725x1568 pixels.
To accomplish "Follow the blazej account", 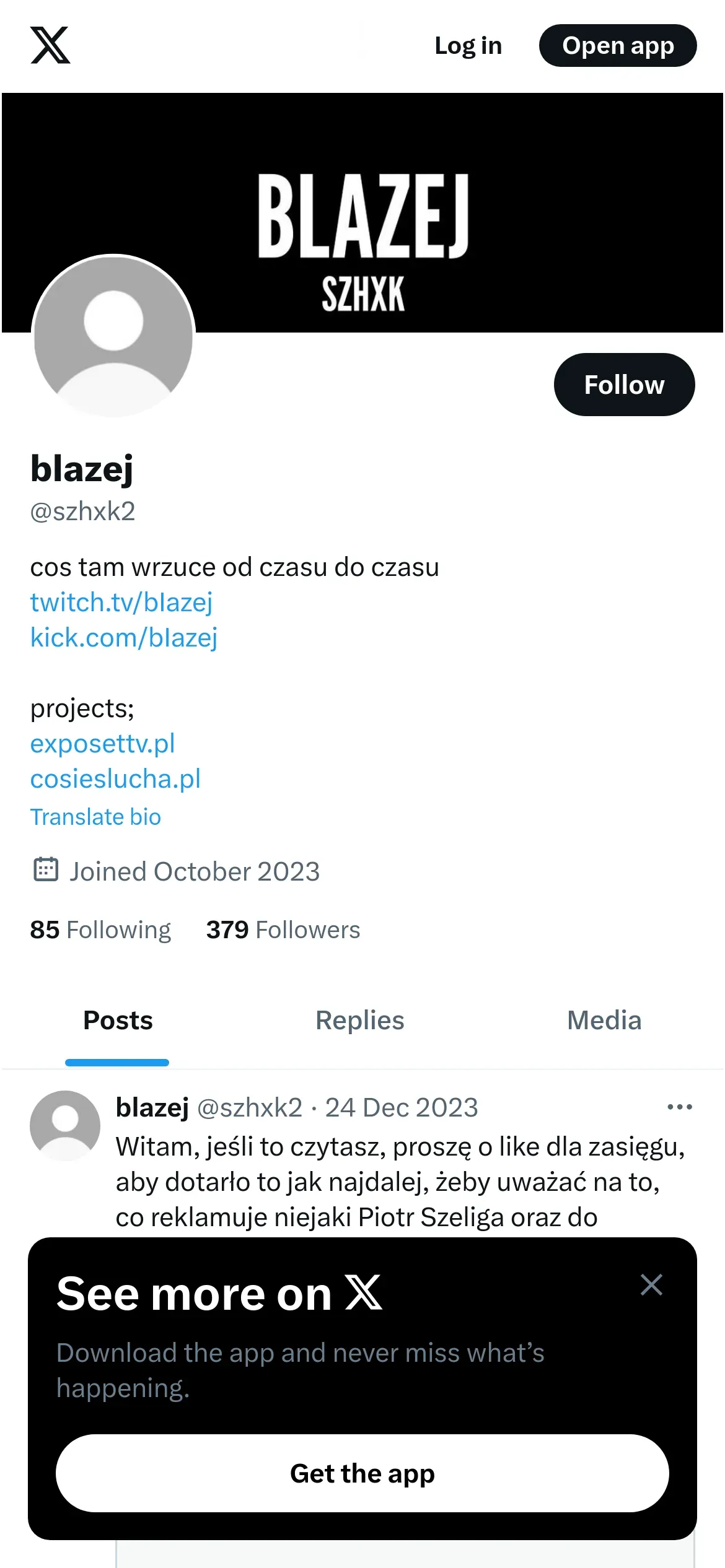I will (x=624, y=385).
